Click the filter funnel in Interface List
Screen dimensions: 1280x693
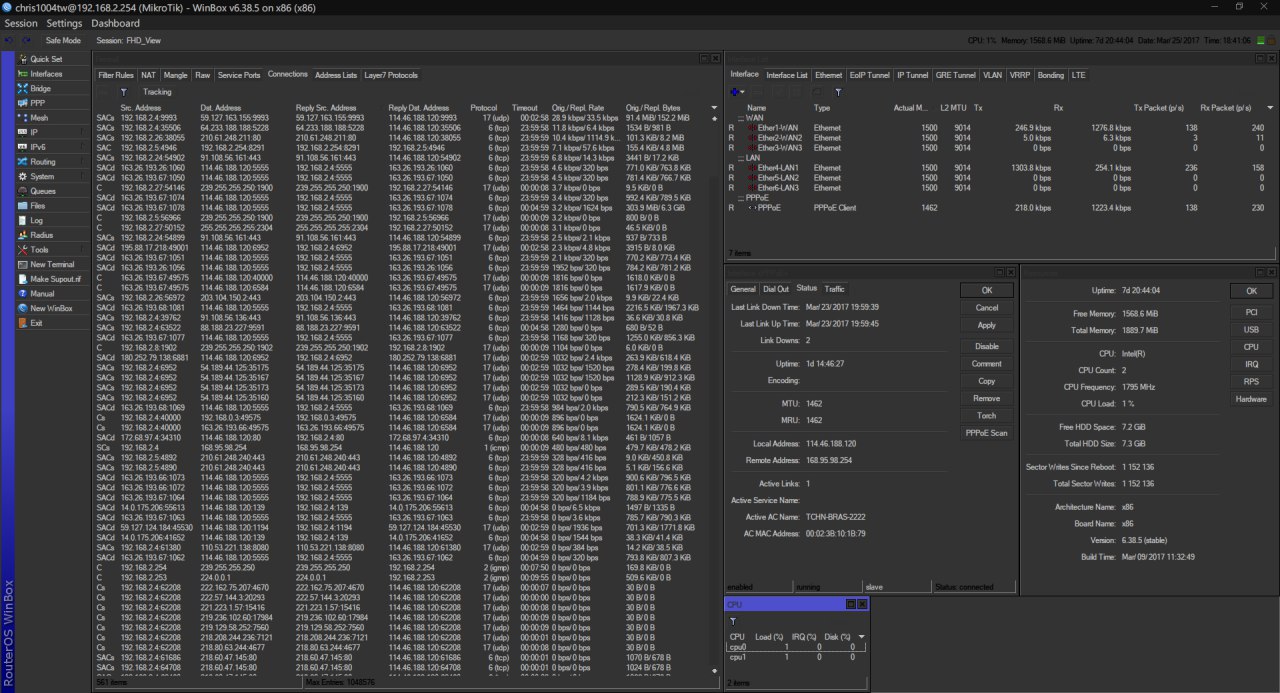(x=838, y=92)
